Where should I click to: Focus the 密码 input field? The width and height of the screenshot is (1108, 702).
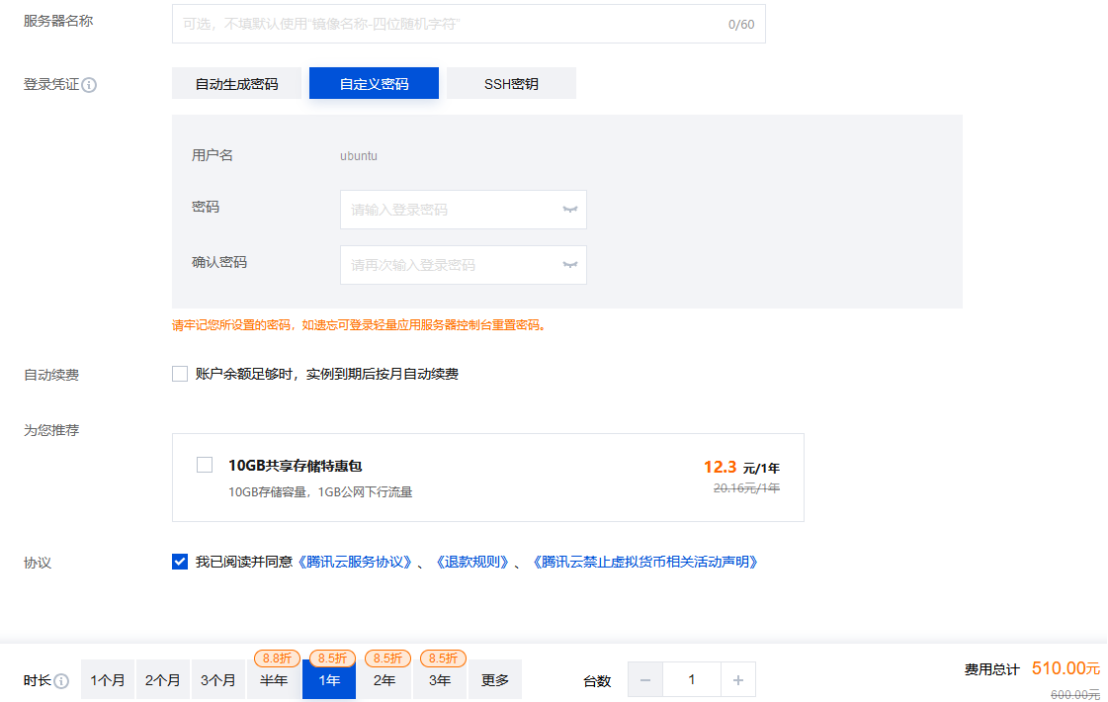[x=463, y=209]
